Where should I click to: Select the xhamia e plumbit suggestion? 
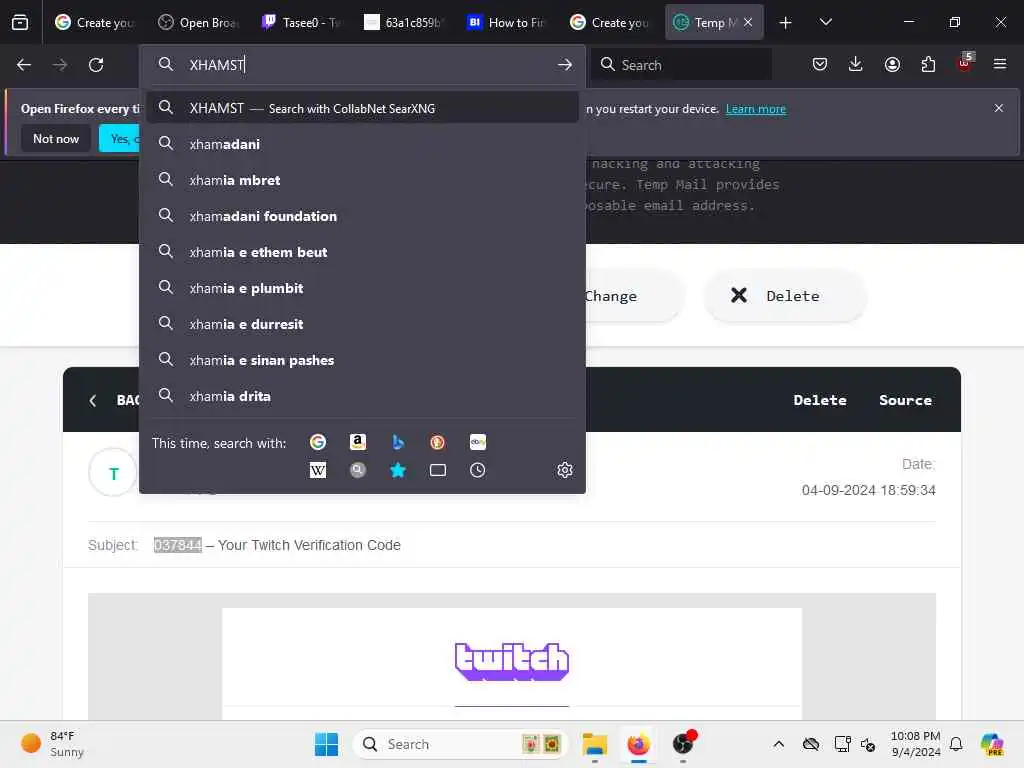(x=362, y=287)
